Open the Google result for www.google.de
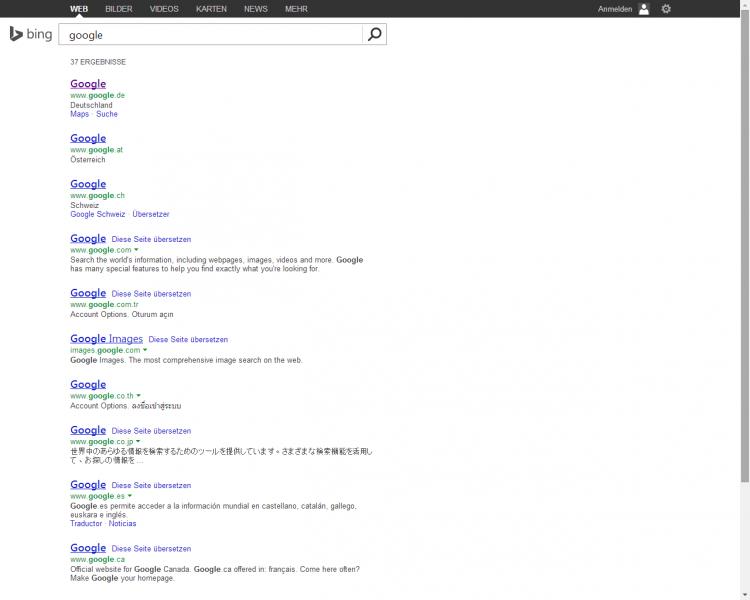 pyautogui.click(x=88, y=84)
